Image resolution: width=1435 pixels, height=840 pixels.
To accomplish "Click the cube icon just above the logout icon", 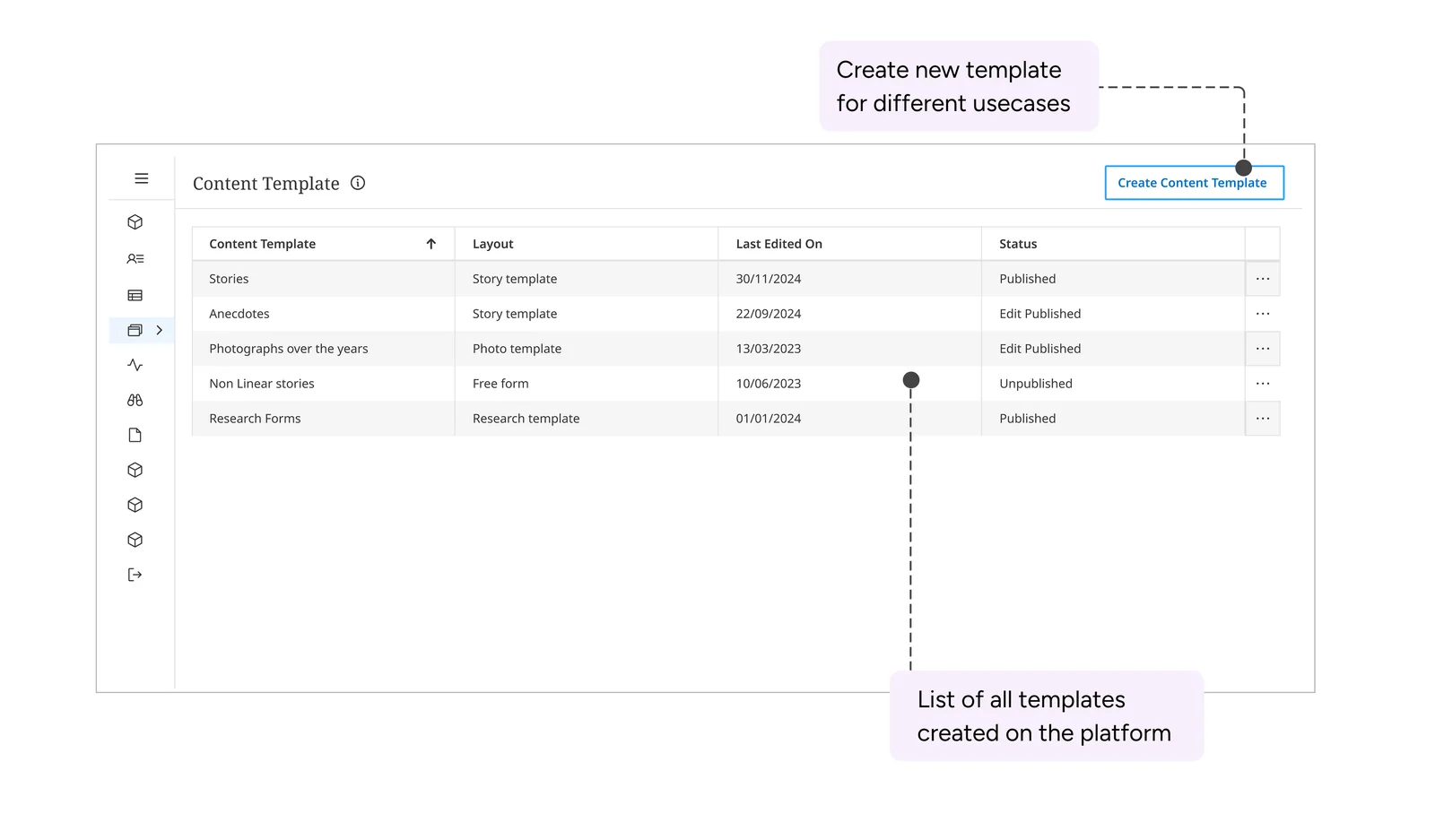I will (135, 540).
